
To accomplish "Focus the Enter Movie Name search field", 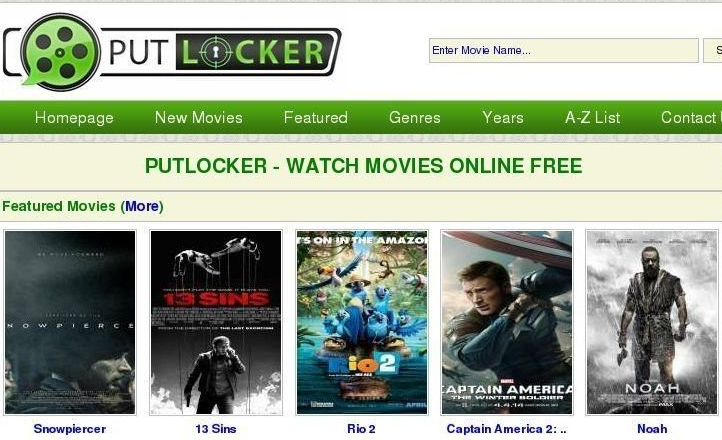I will pos(564,50).
